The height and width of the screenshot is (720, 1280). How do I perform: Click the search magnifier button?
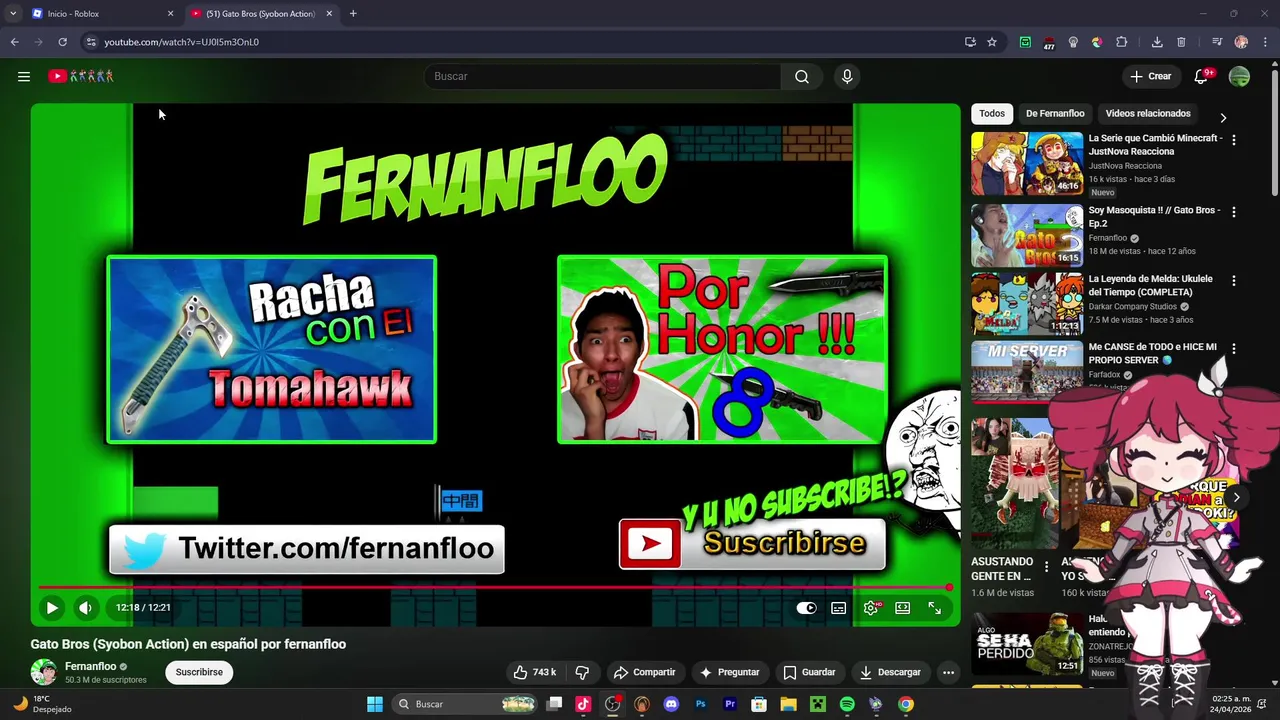[x=802, y=76]
